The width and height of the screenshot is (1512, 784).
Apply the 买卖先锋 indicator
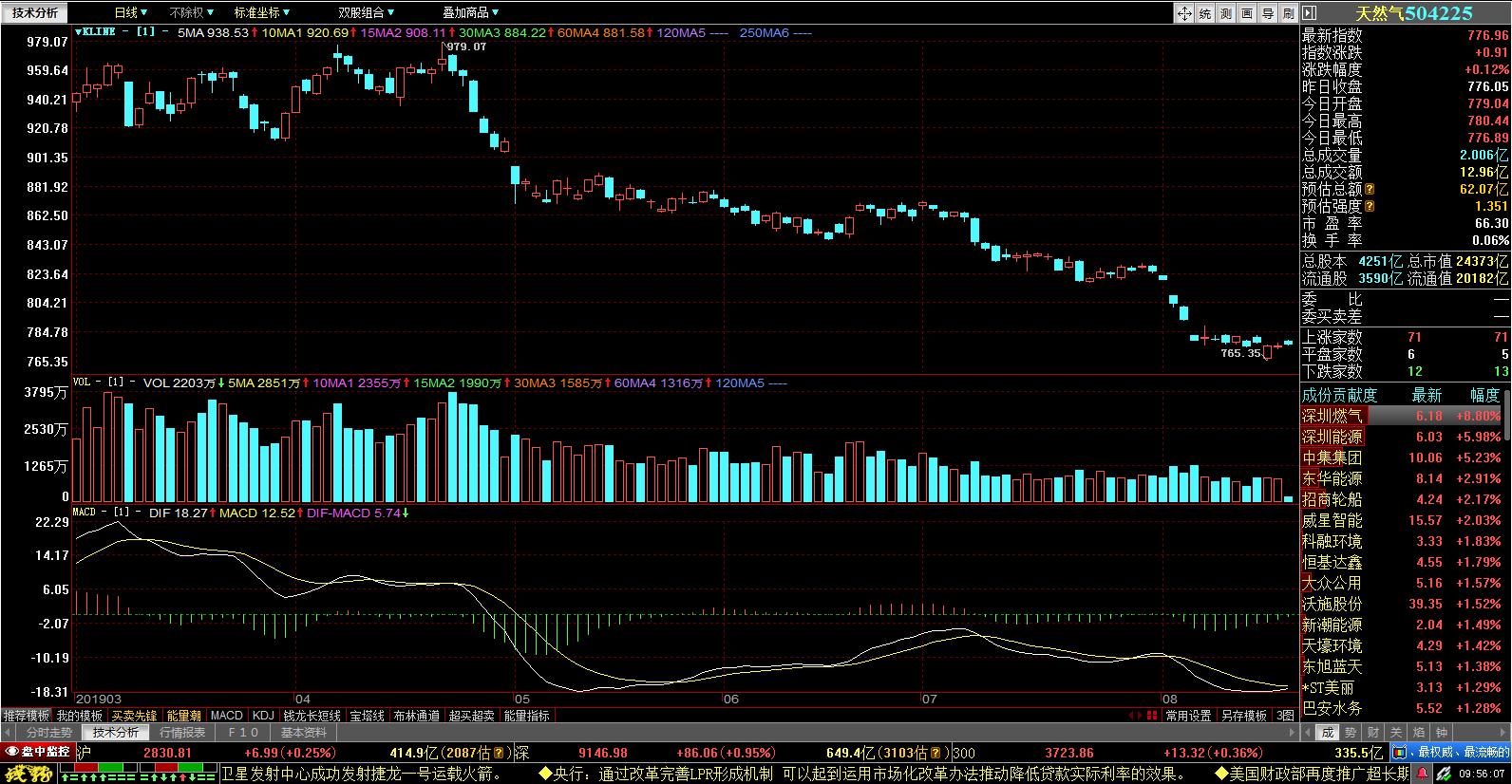[134, 716]
